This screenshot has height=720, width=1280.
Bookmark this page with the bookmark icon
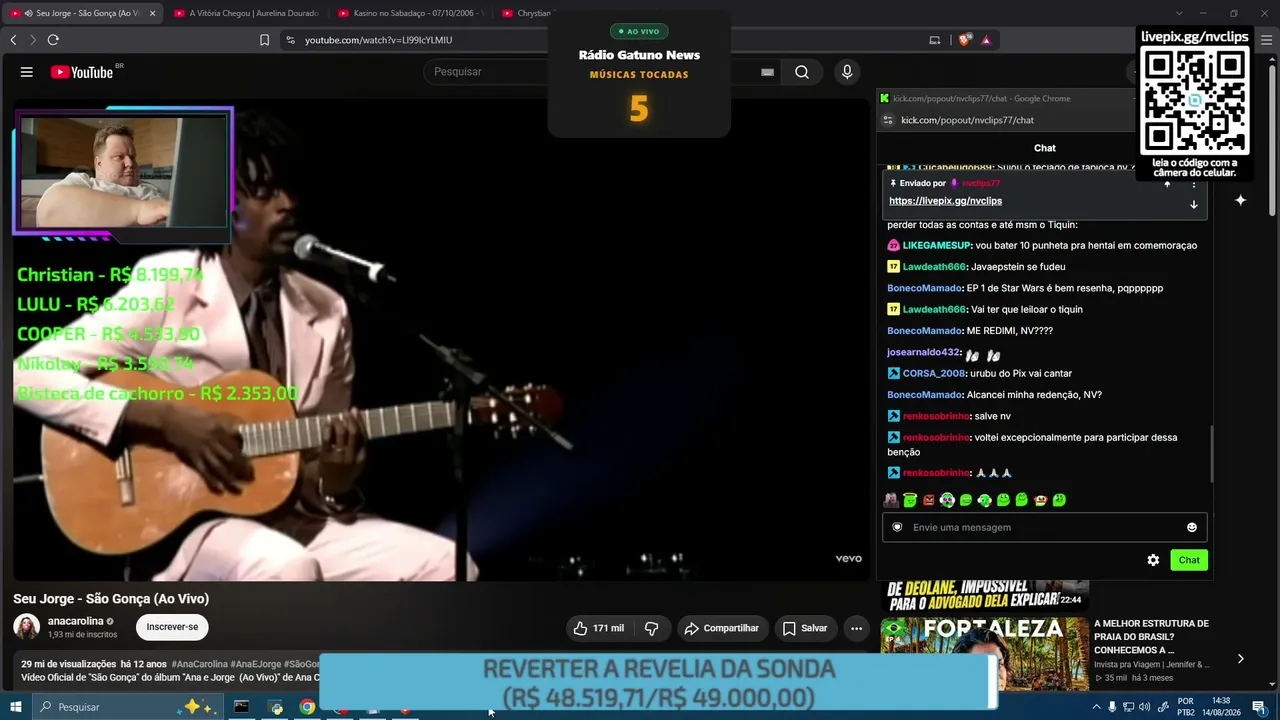tap(264, 40)
